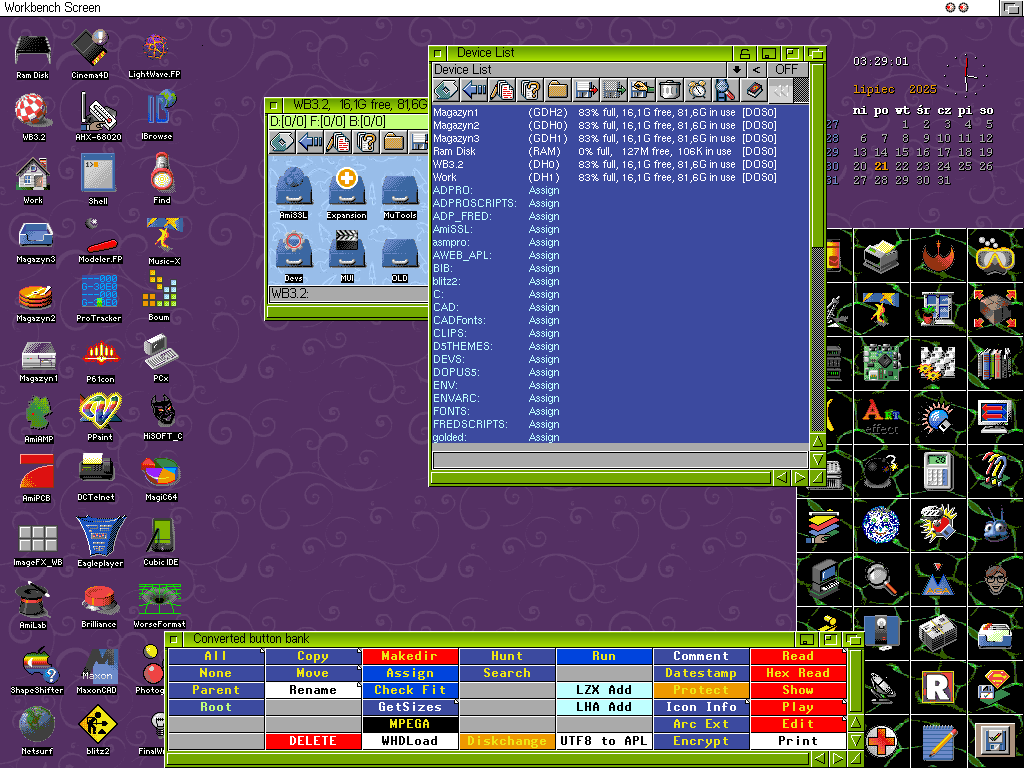Screen dimensions: 1024x768
Task: Select the Ram Disk row in Device List
Action: pyautogui.click(x=620, y=152)
